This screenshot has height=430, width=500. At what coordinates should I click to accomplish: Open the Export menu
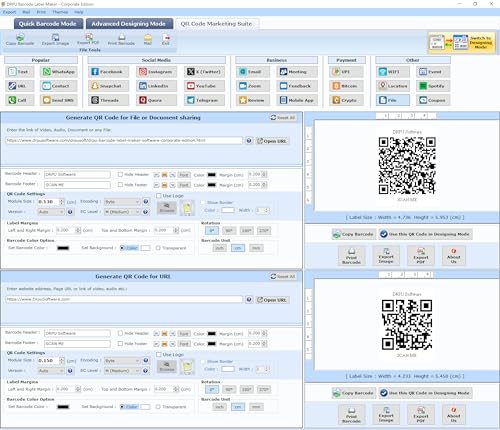coord(9,12)
